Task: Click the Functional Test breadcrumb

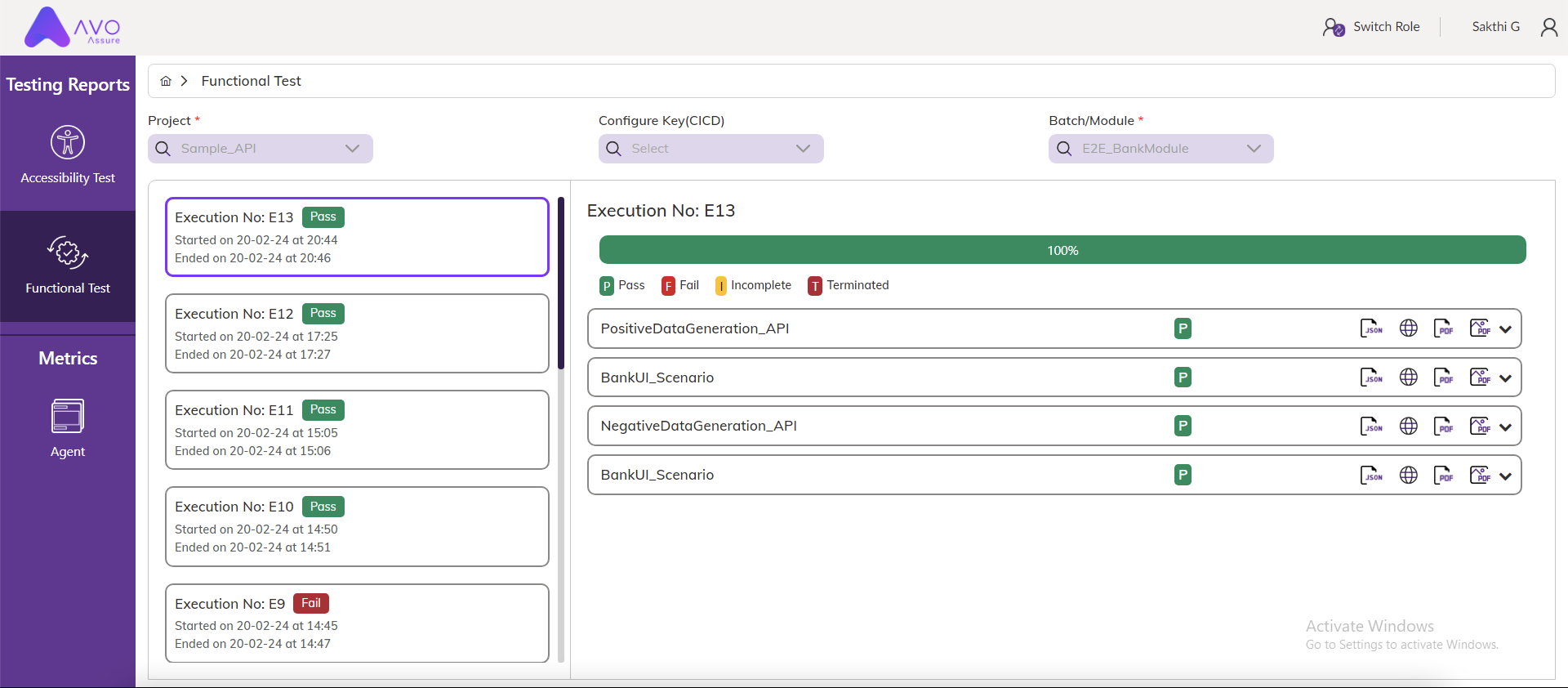Action: pyautogui.click(x=251, y=81)
